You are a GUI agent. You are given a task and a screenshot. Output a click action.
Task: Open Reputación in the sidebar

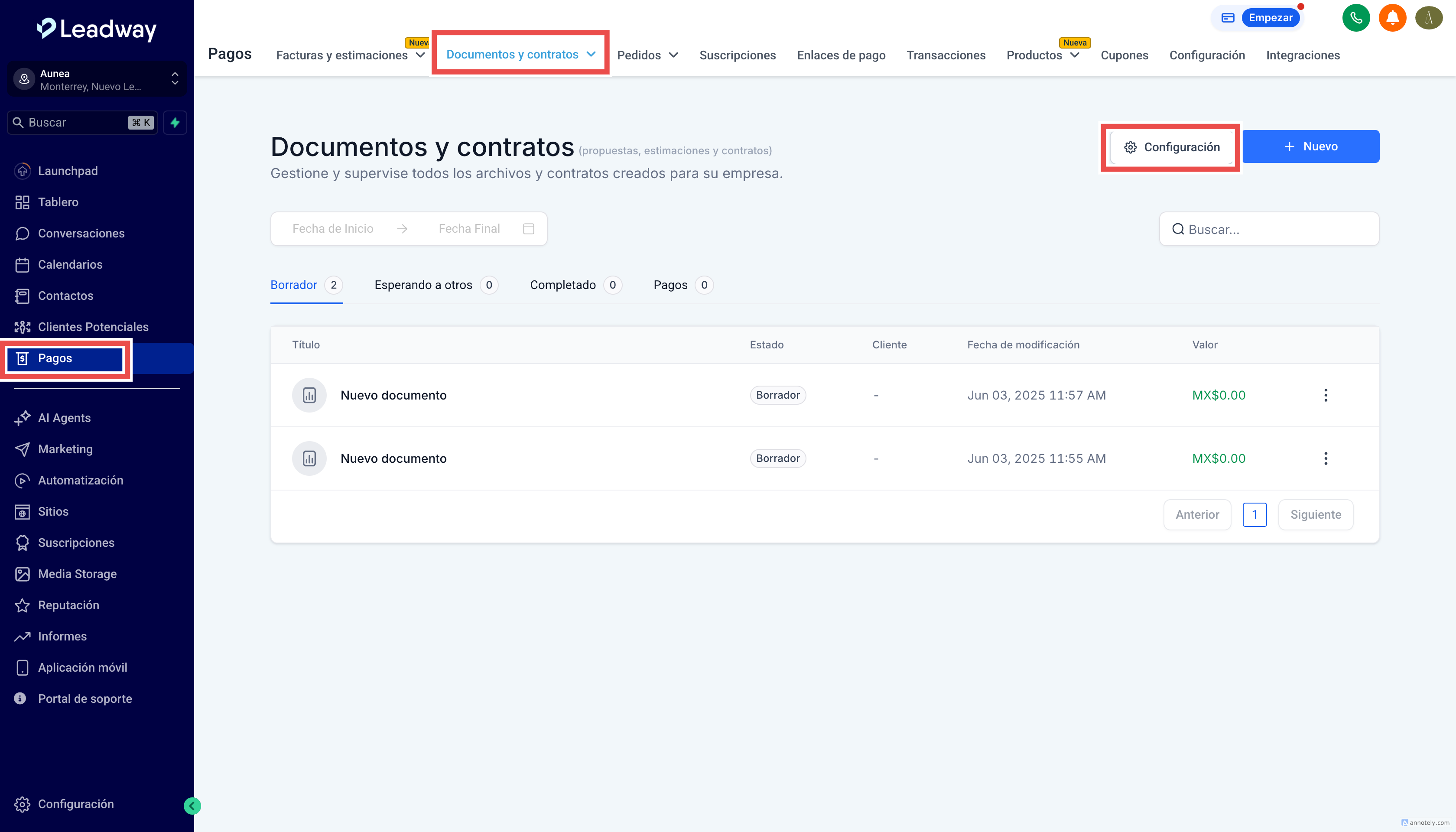(68, 604)
